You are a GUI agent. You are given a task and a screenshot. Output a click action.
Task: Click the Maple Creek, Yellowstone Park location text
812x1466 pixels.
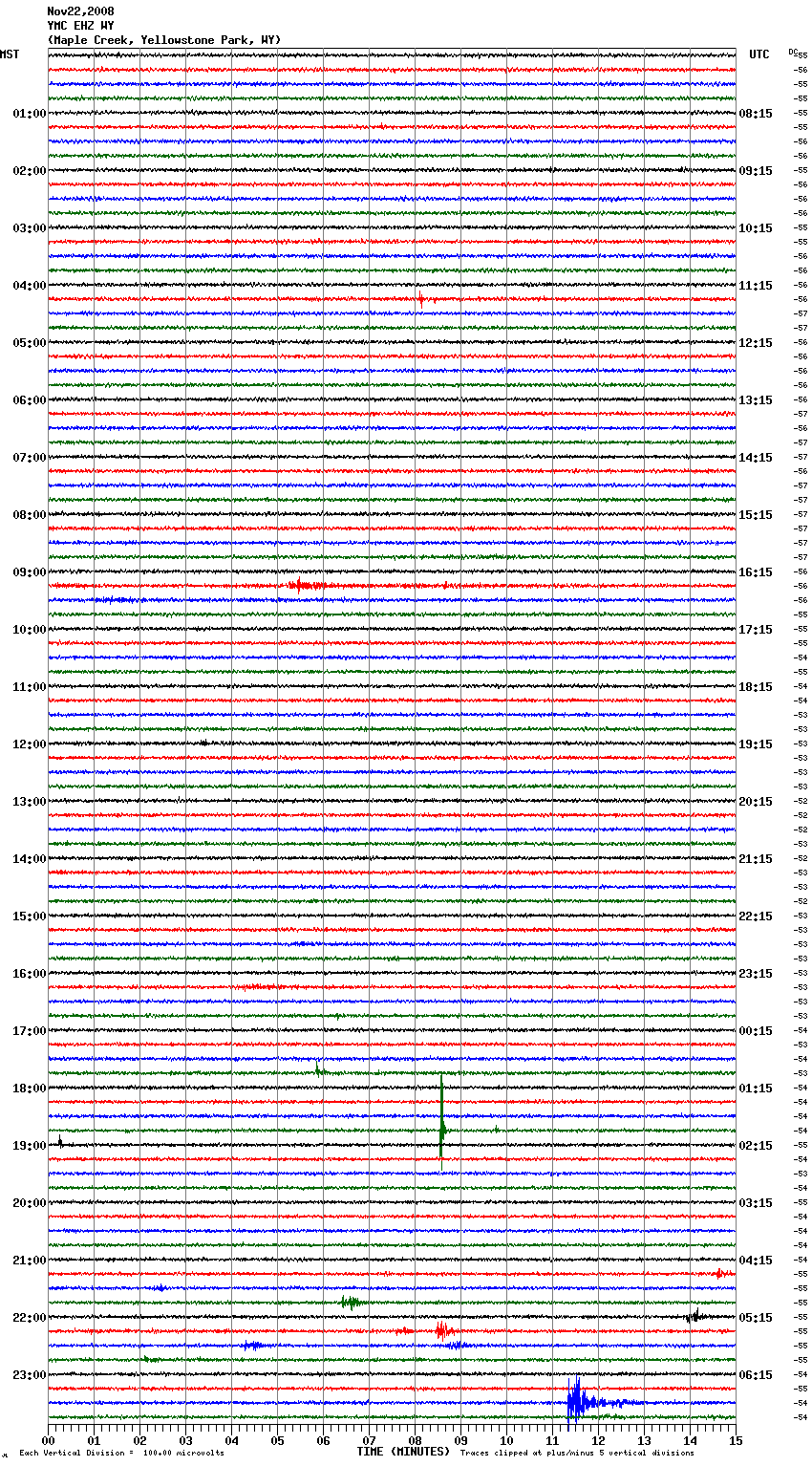[x=164, y=40]
